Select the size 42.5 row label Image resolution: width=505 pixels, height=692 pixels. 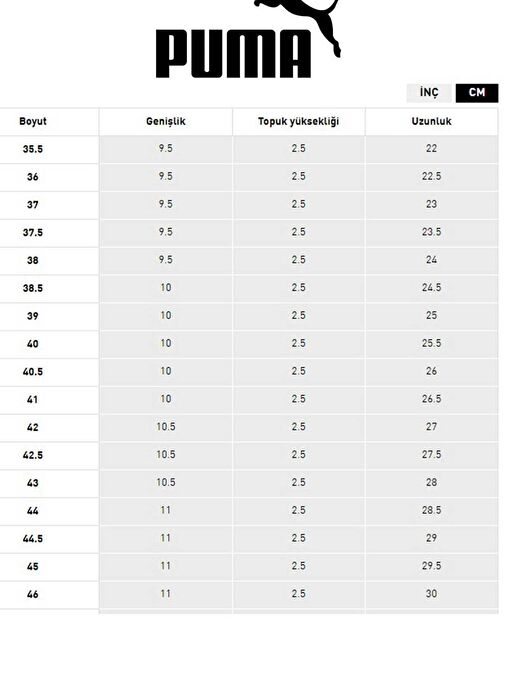click(x=33, y=455)
